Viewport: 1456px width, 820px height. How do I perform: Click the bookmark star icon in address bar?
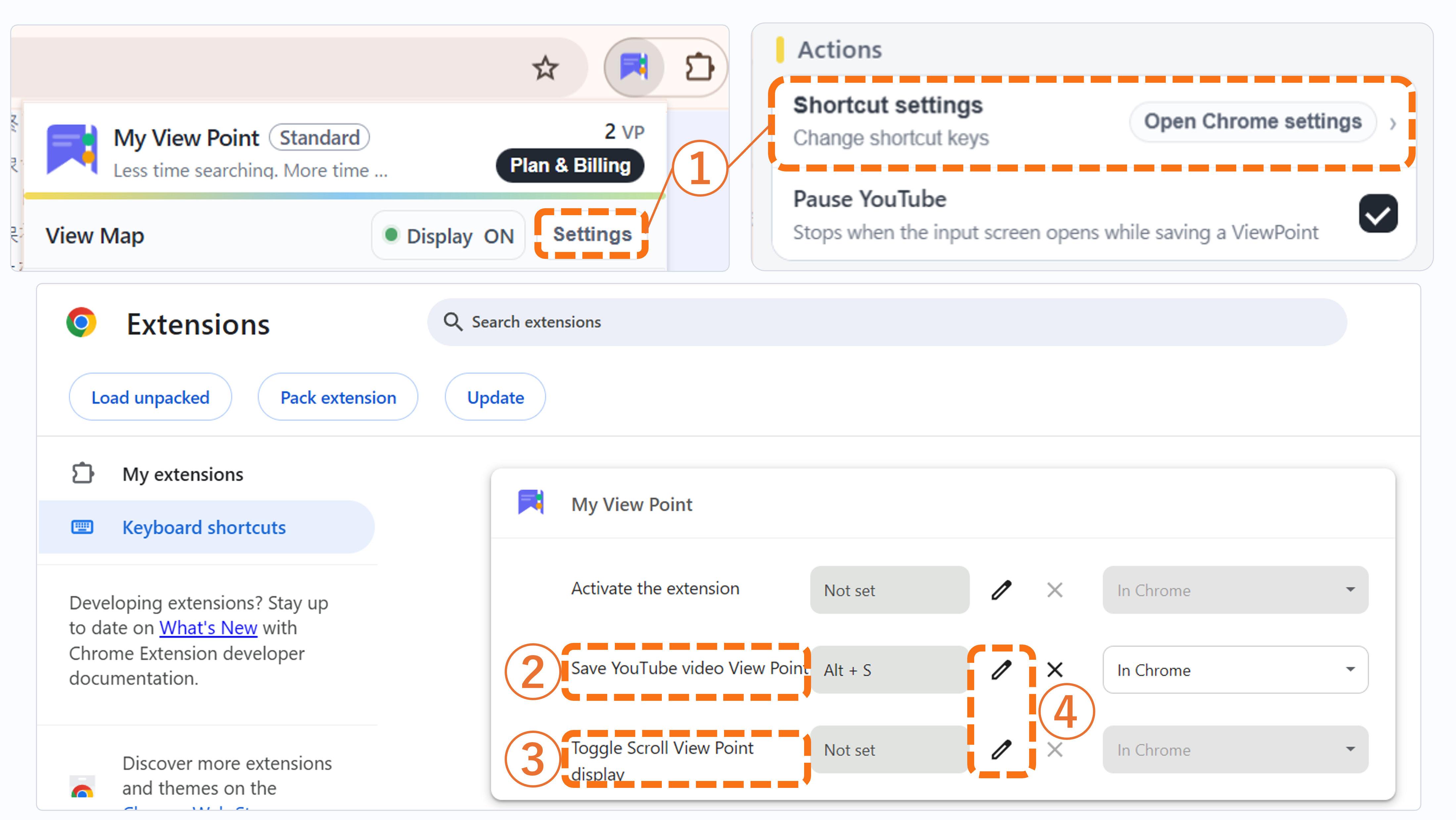point(545,68)
